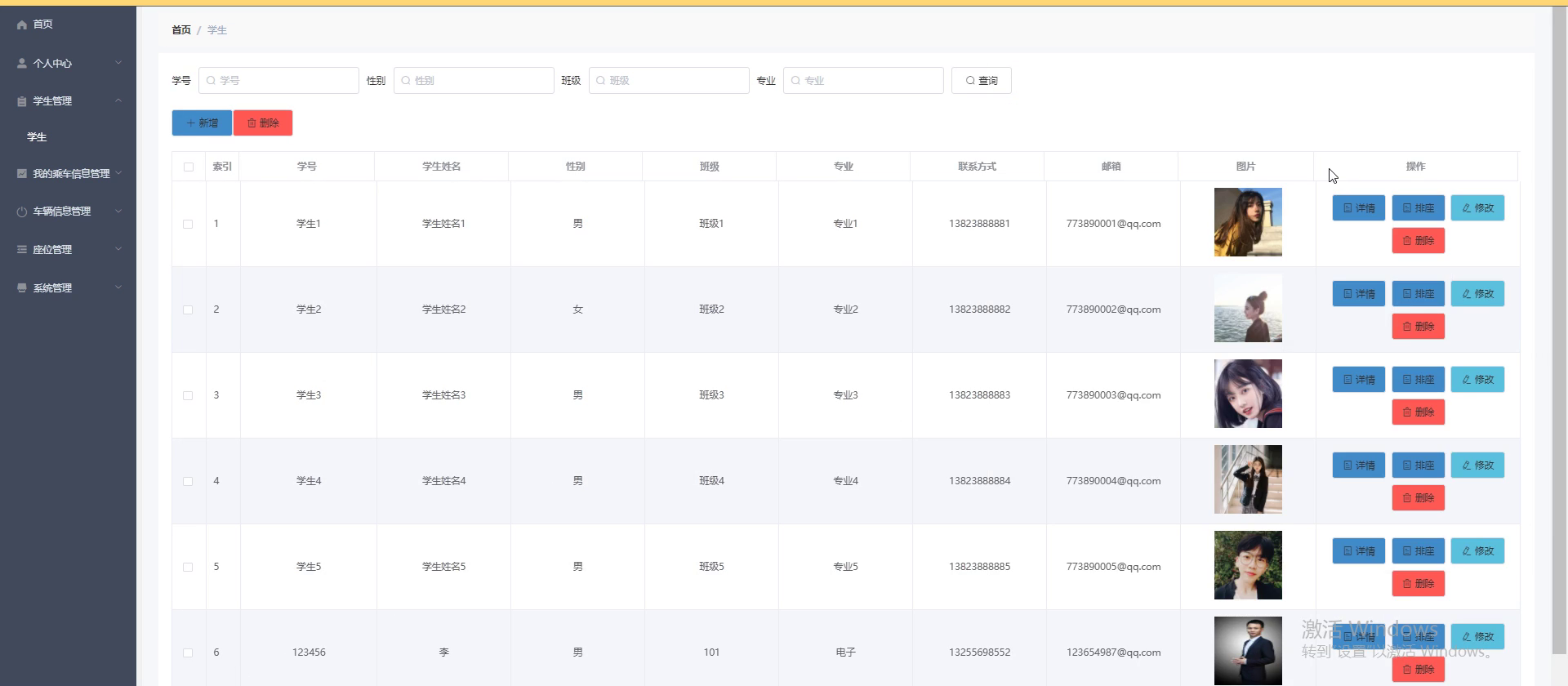Screen dimensions: 1568x686
Task: Open photo thumbnail of 学生5
Action: pyautogui.click(x=1248, y=565)
